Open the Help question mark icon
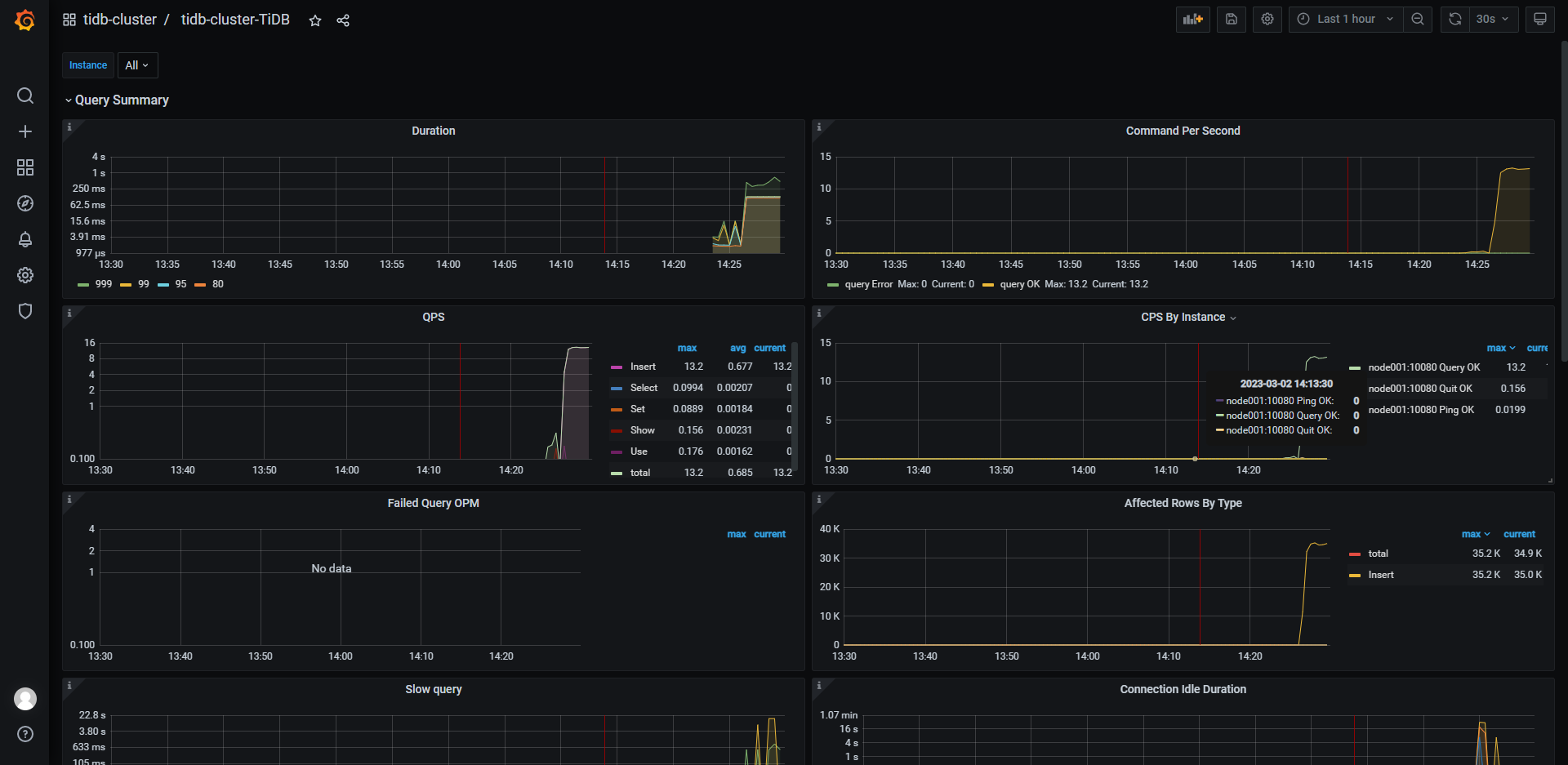 [25, 734]
